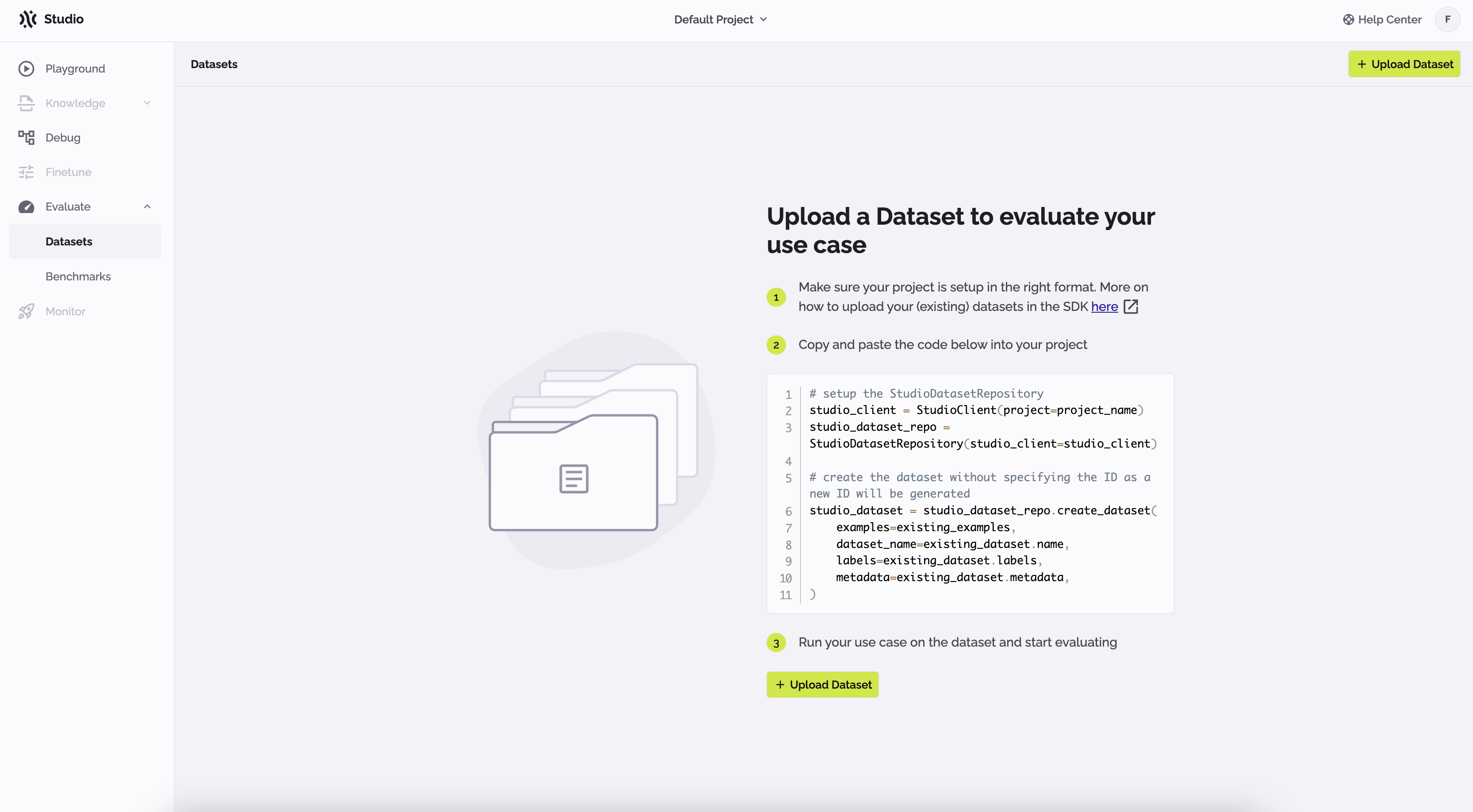This screenshot has width=1473, height=812.
Task: Open the profile avatar labeled F
Action: (x=1448, y=19)
